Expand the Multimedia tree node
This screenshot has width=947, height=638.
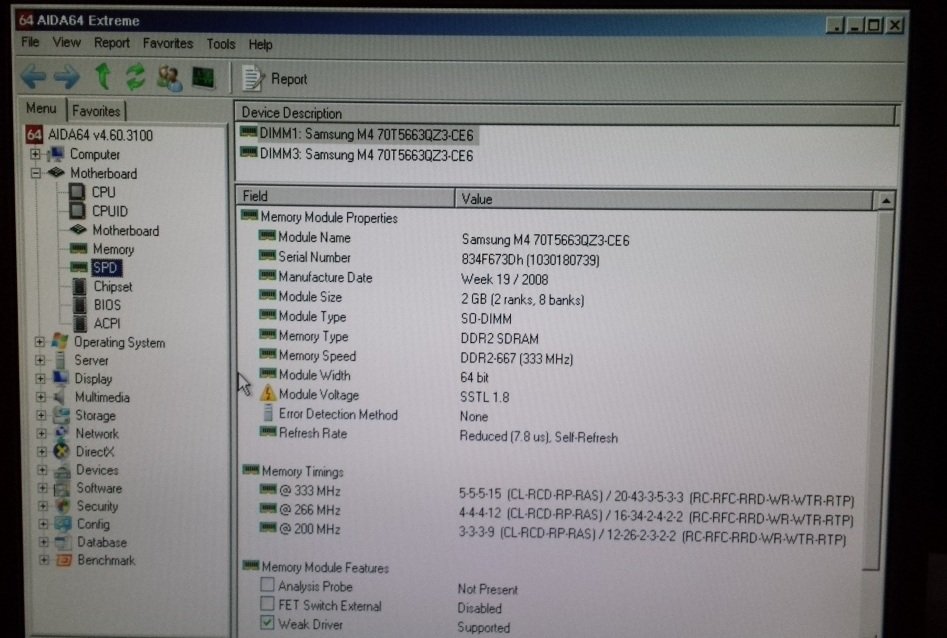pos(40,398)
